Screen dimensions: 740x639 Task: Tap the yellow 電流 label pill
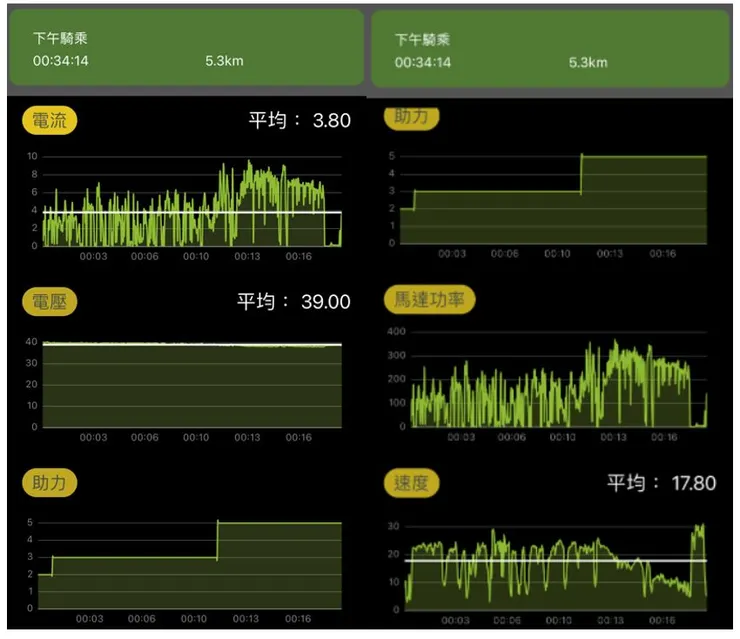(50, 121)
